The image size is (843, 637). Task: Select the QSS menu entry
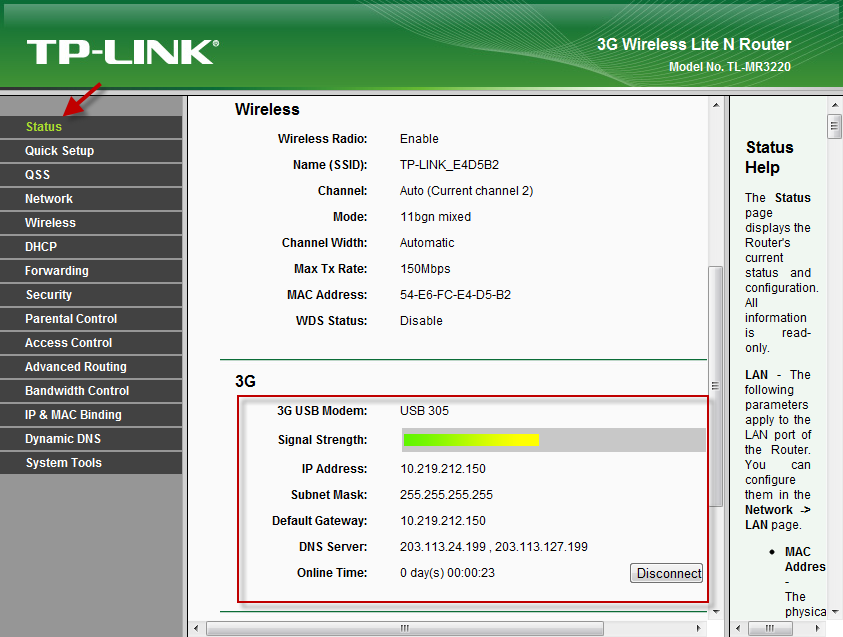[91, 175]
